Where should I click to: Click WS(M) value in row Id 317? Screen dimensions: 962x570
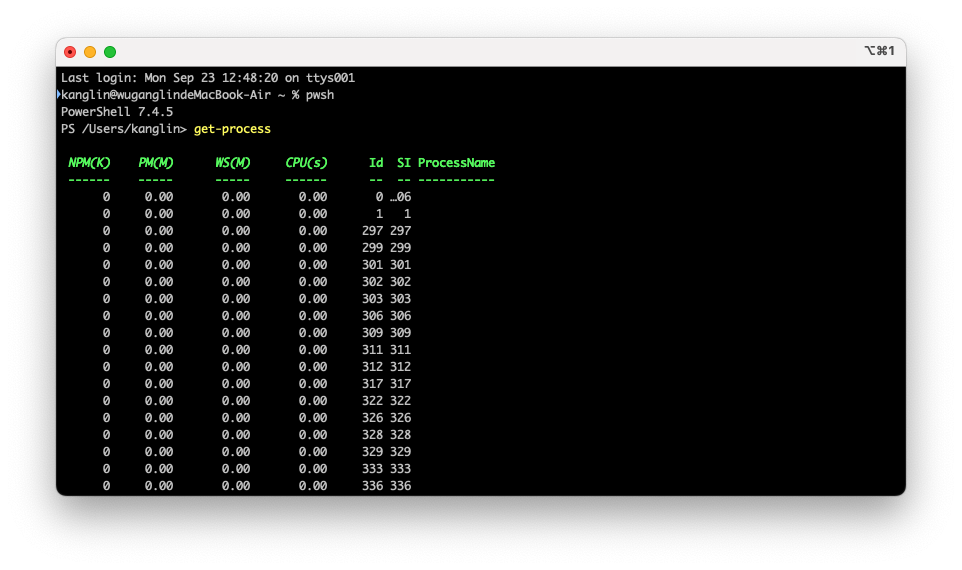[236, 383]
